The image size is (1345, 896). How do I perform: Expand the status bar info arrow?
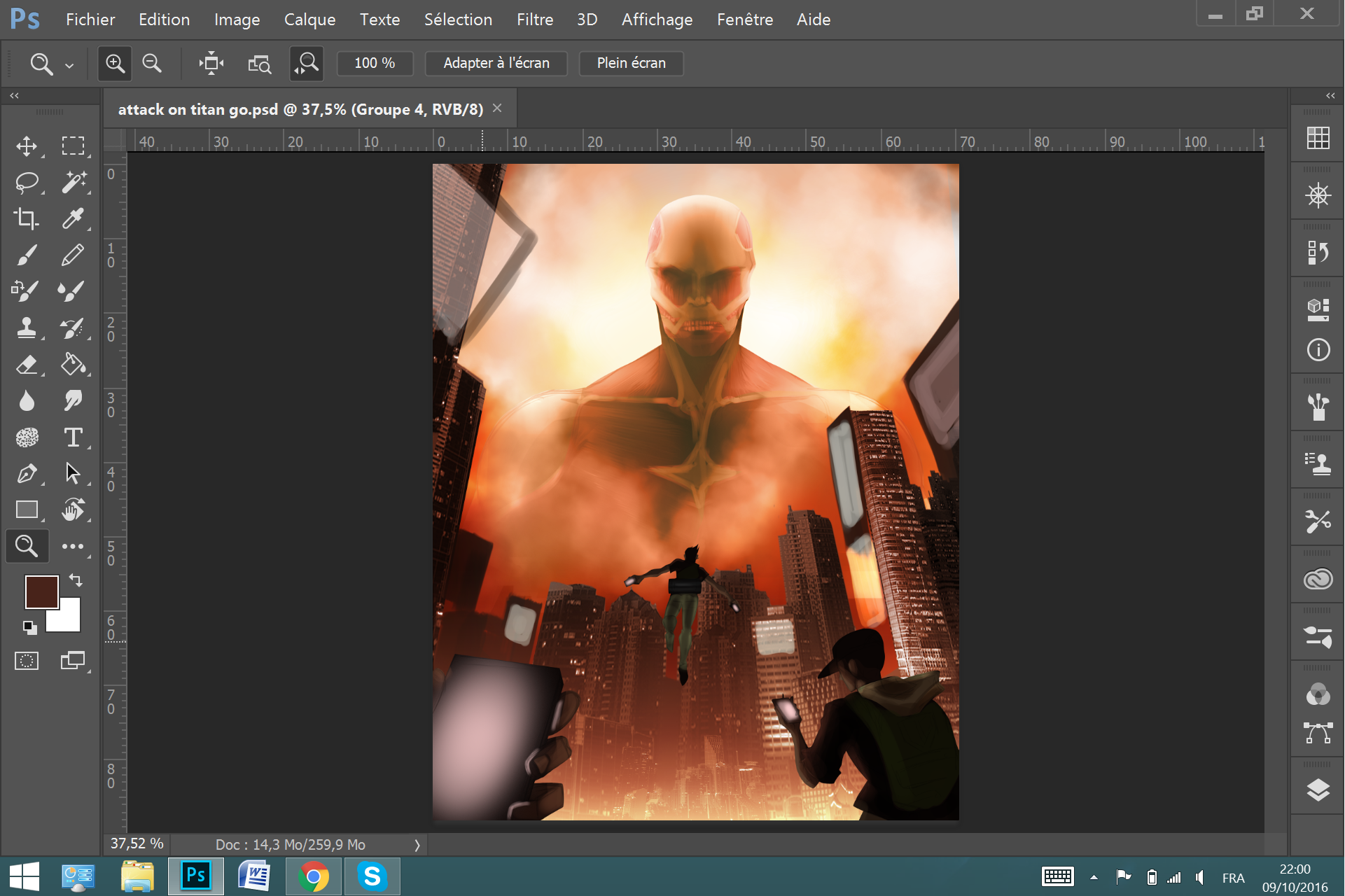[x=417, y=845]
